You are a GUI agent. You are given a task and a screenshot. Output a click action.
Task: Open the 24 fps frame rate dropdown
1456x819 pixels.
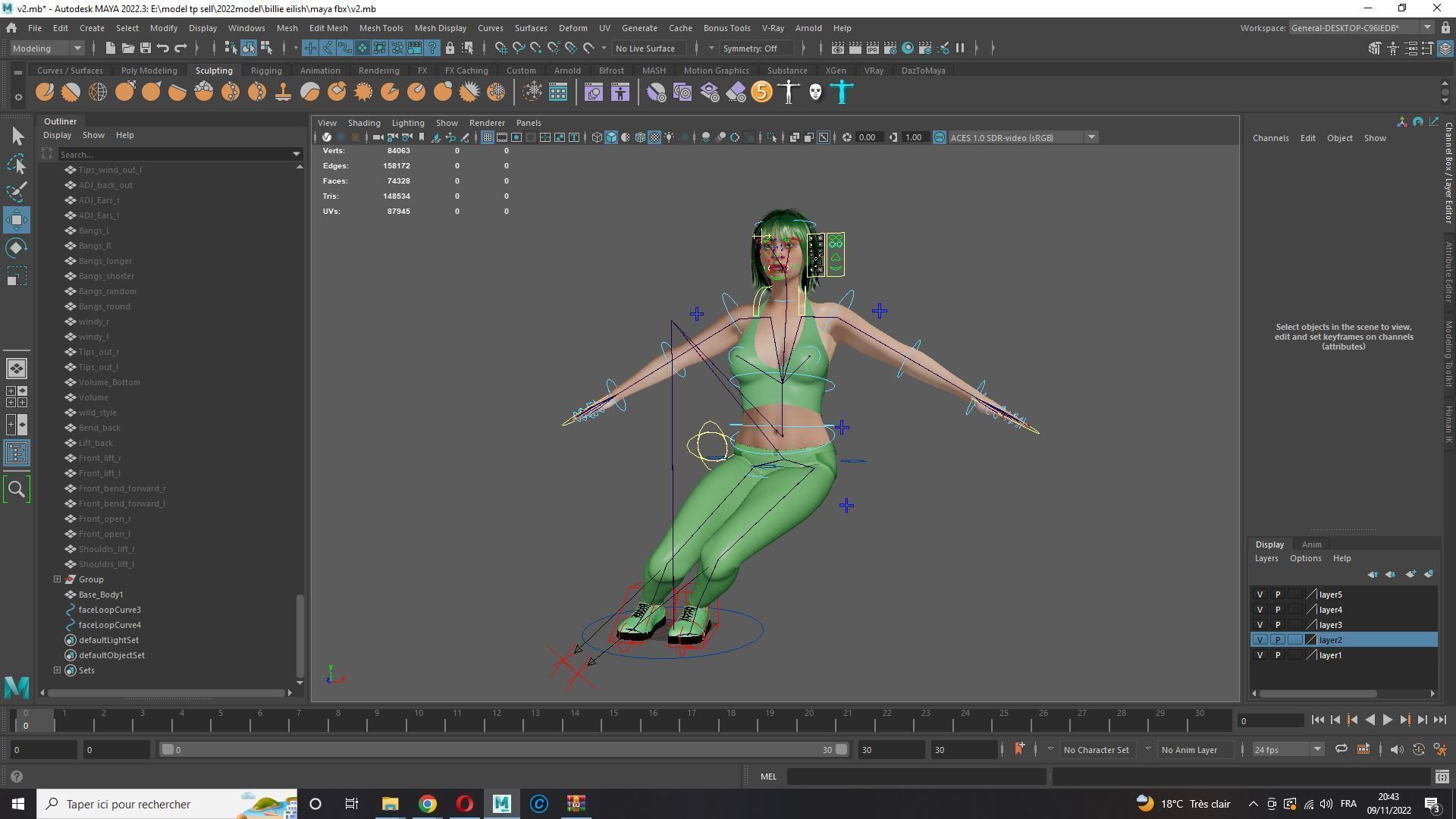pyautogui.click(x=1287, y=749)
